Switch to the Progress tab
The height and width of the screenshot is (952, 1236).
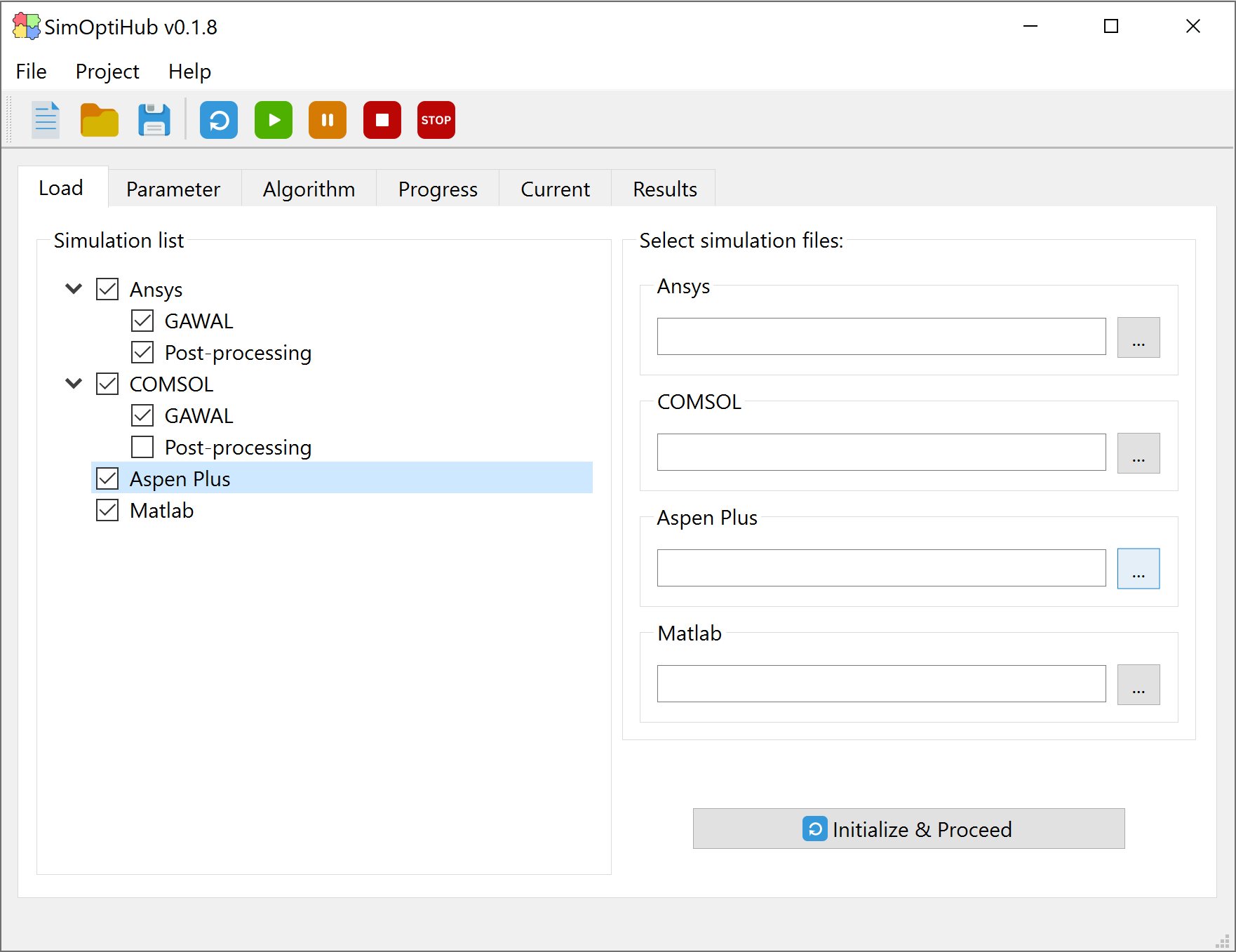click(x=438, y=189)
